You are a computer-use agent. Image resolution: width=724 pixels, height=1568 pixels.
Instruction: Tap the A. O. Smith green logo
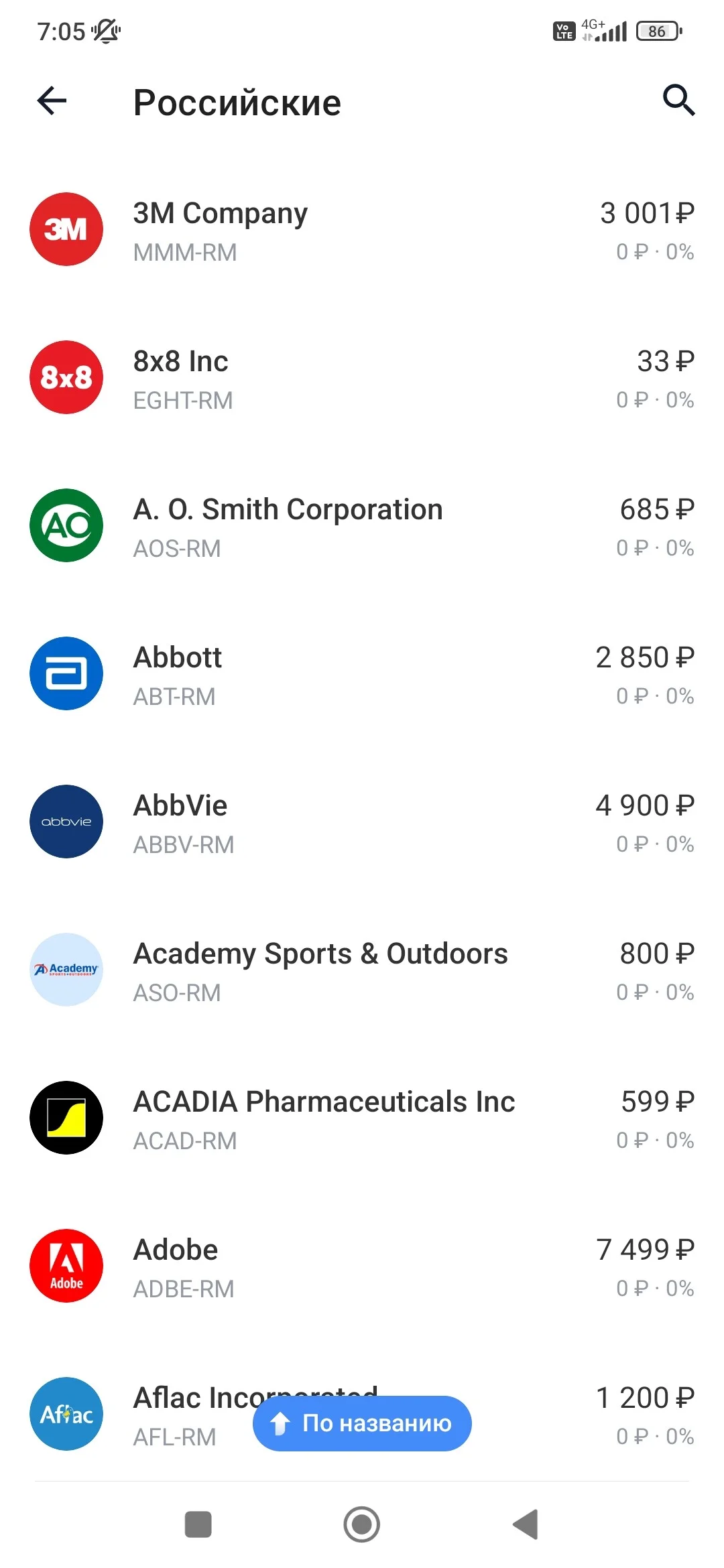(66, 525)
